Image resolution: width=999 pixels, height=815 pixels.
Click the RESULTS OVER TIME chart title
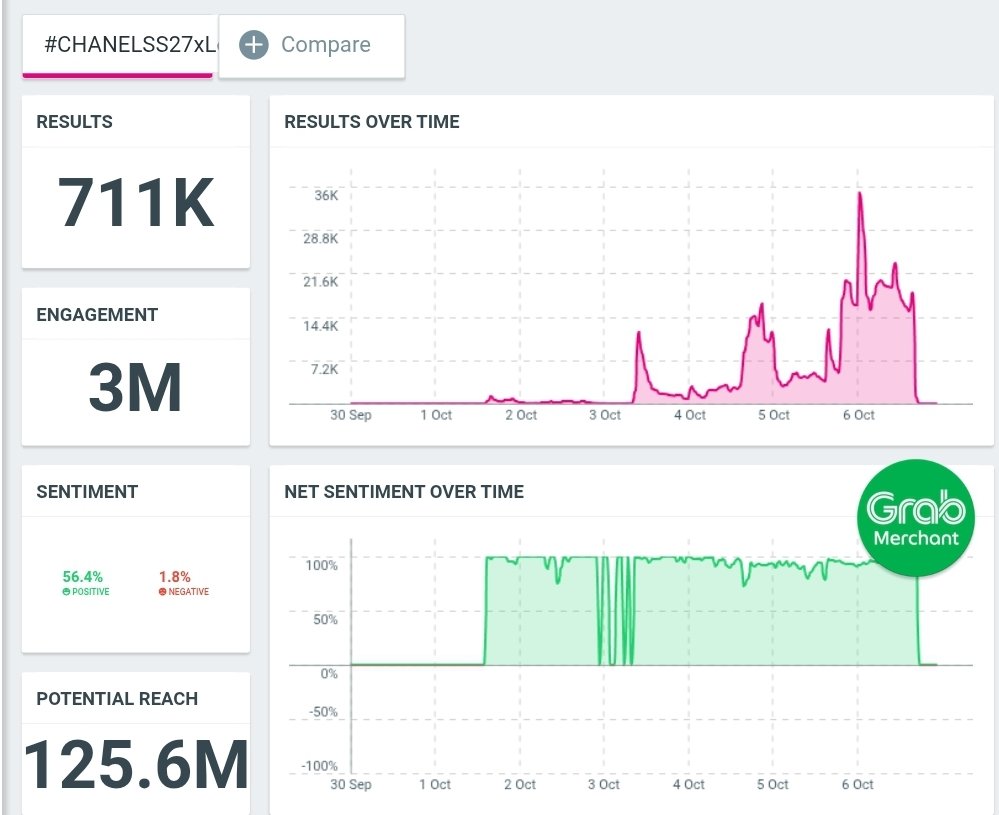(x=372, y=122)
